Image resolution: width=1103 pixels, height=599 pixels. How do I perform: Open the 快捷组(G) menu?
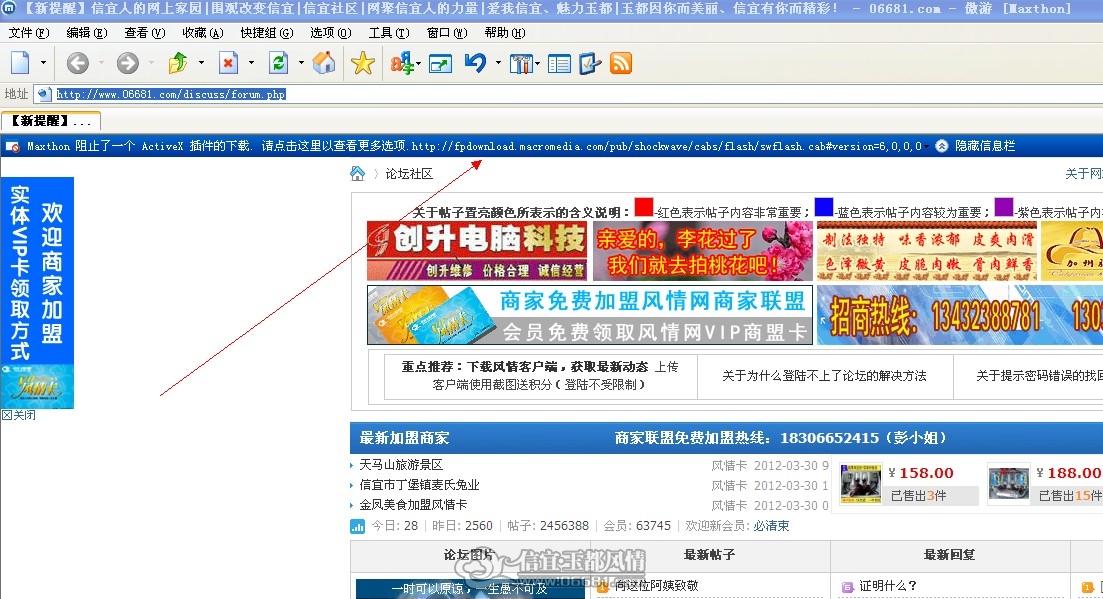267,33
